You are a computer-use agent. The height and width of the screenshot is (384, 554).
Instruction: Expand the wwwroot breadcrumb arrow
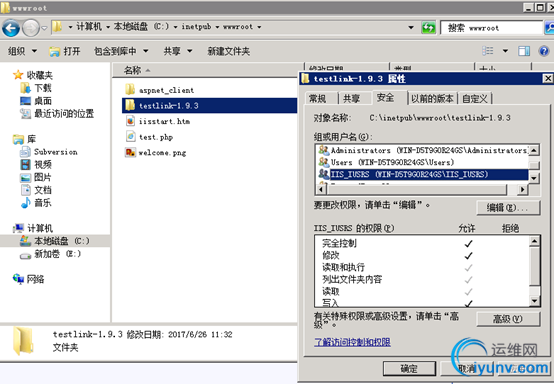(259, 27)
